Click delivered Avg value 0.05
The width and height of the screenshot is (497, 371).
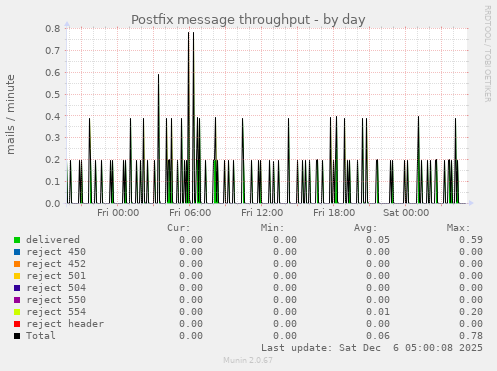pyautogui.click(x=378, y=240)
